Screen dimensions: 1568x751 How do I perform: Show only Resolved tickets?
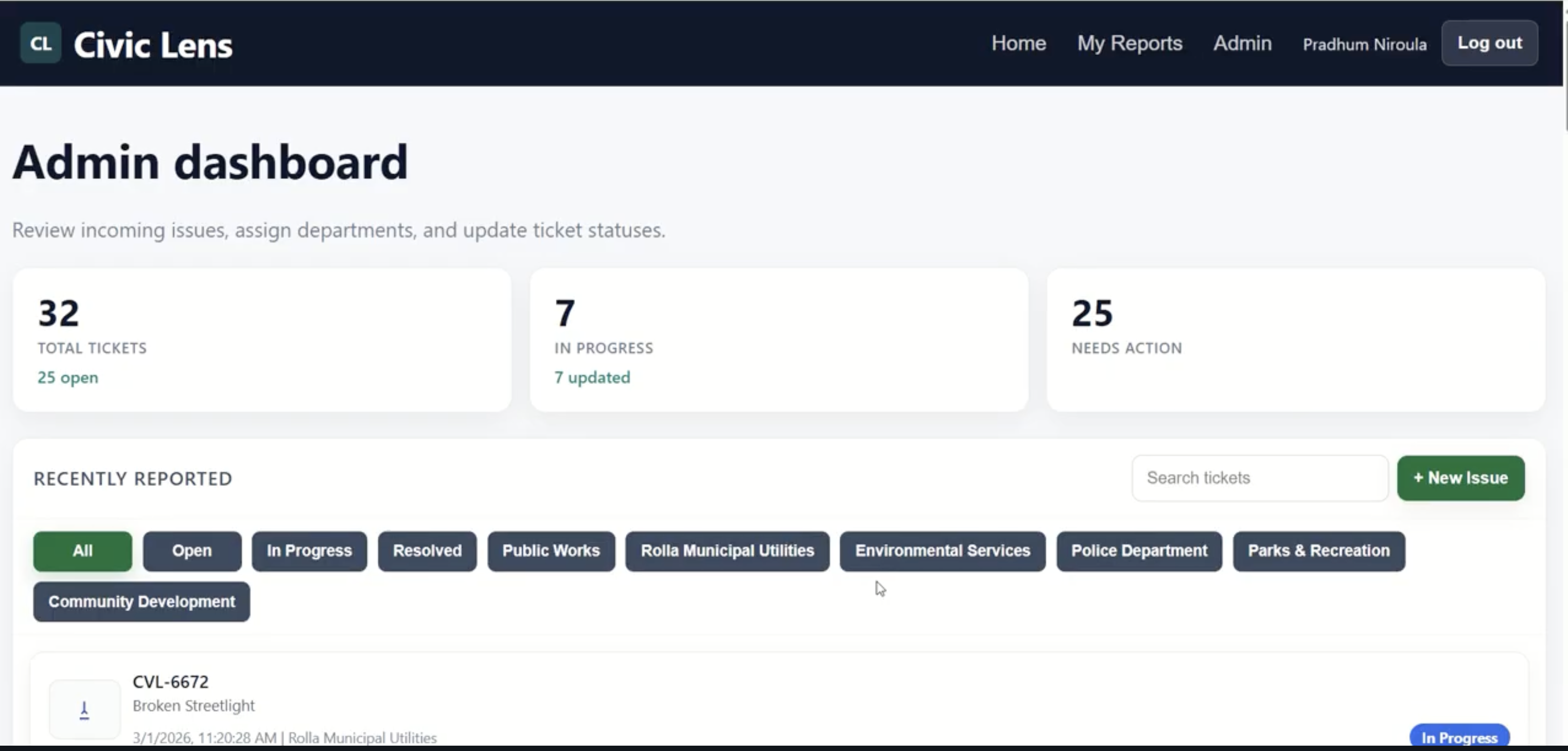coord(426,551)
